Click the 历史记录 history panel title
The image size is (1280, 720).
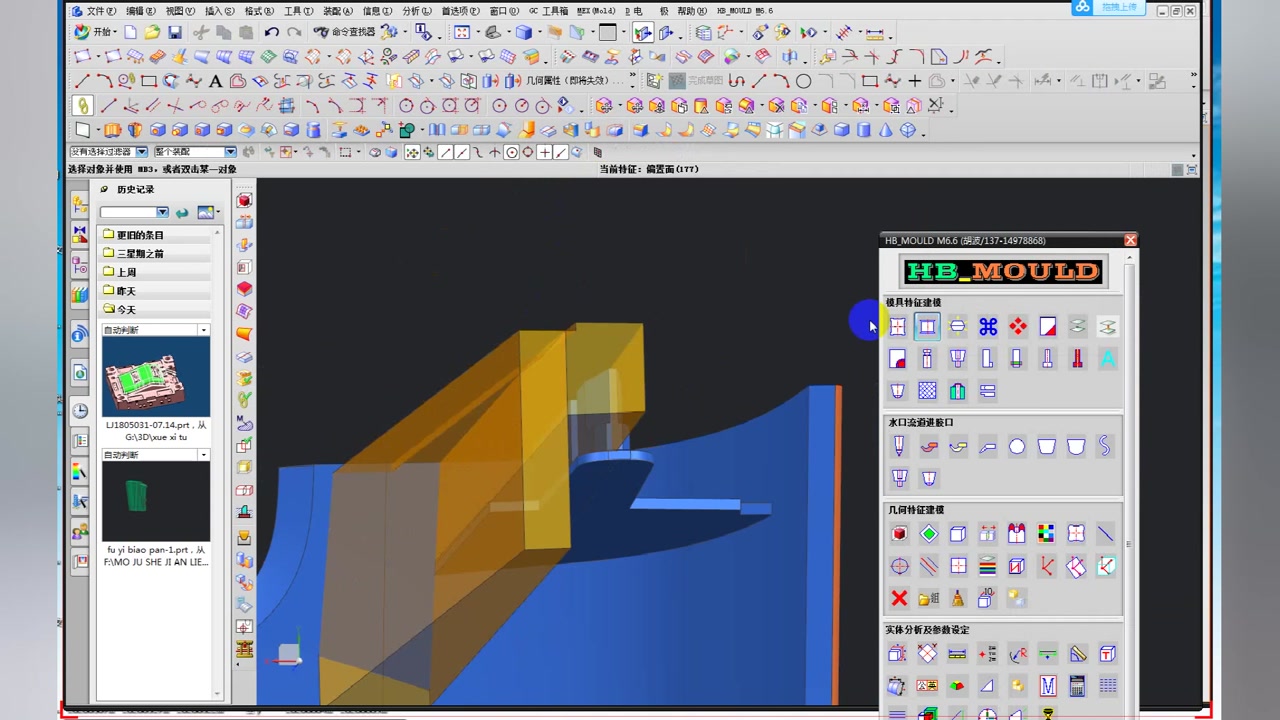pos(136,189)
